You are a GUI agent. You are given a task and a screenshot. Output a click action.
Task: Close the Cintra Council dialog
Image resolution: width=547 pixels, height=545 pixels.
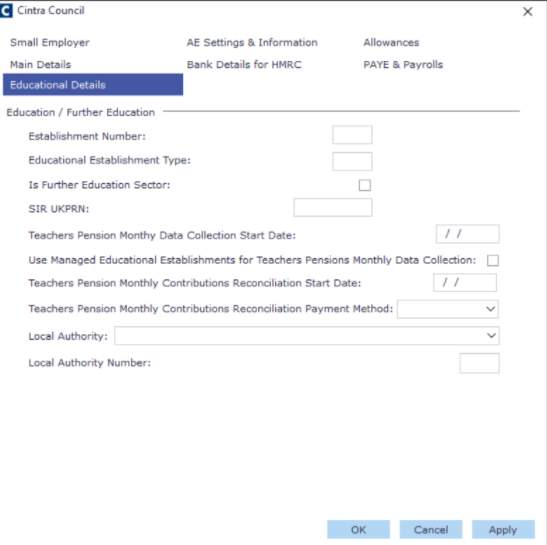click(x=527, y=12)
